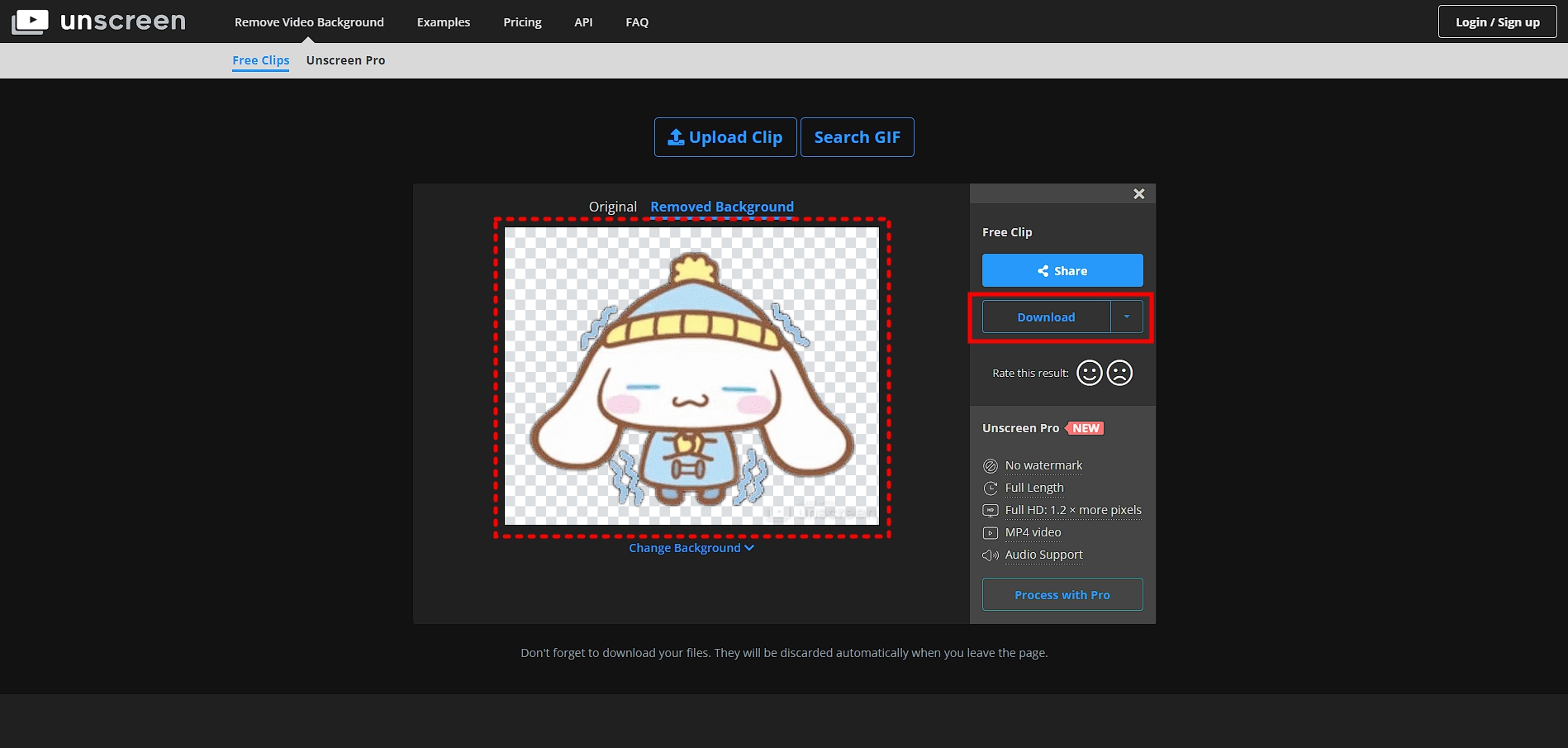This screenshot has height=748, width=1568.
Task: Share the free clip
Action: click(1062, 270)
